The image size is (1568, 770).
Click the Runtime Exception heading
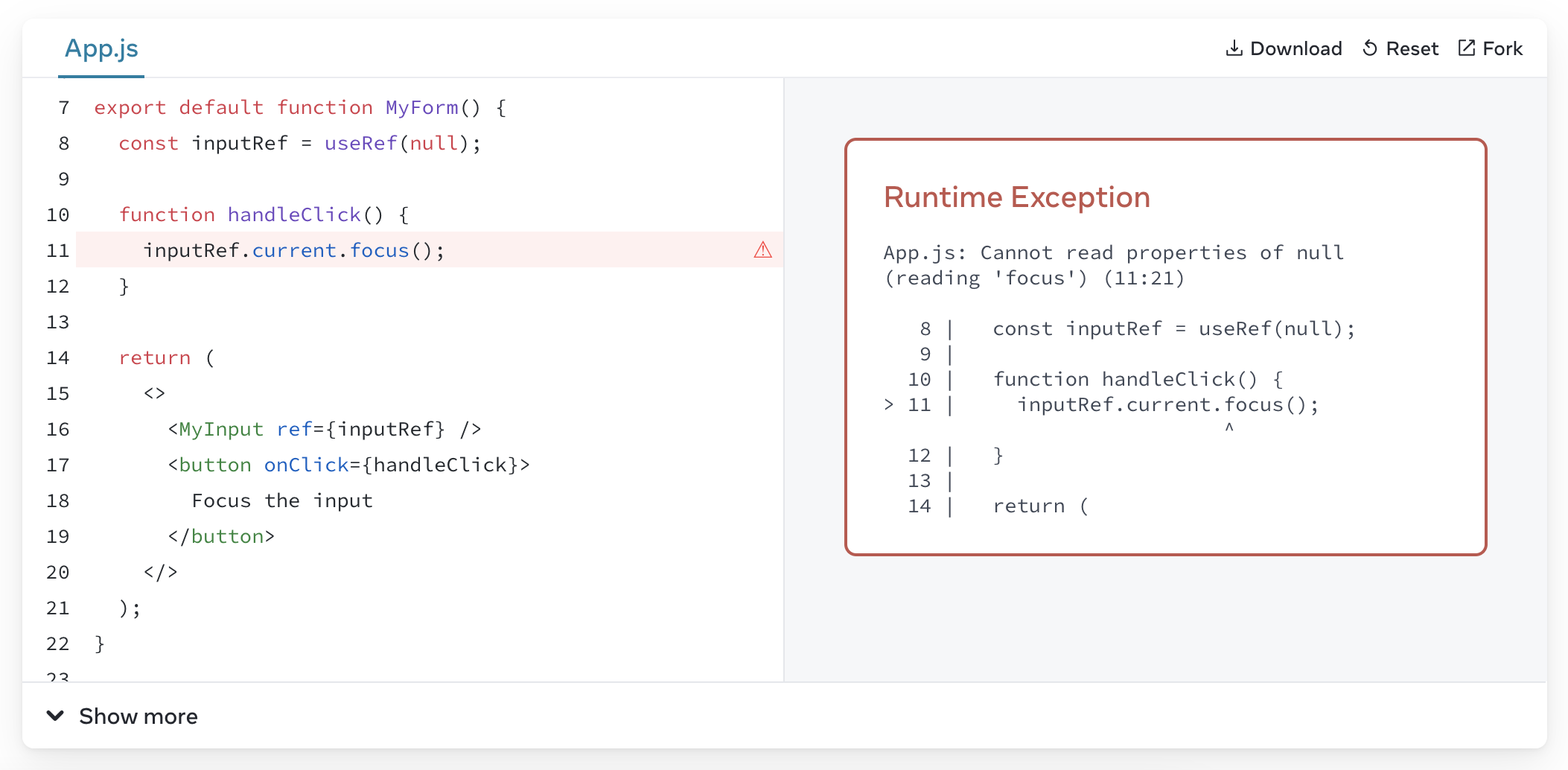tap(1017, 197)
